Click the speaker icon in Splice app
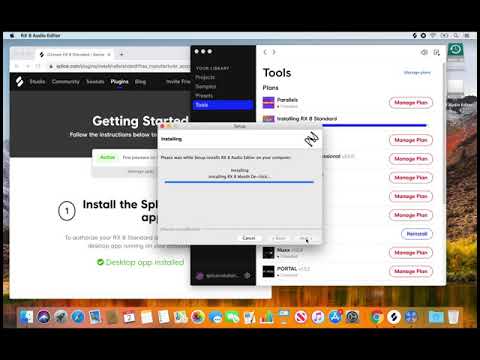Viewport: 480px width, 360px height. coord(424,52)
